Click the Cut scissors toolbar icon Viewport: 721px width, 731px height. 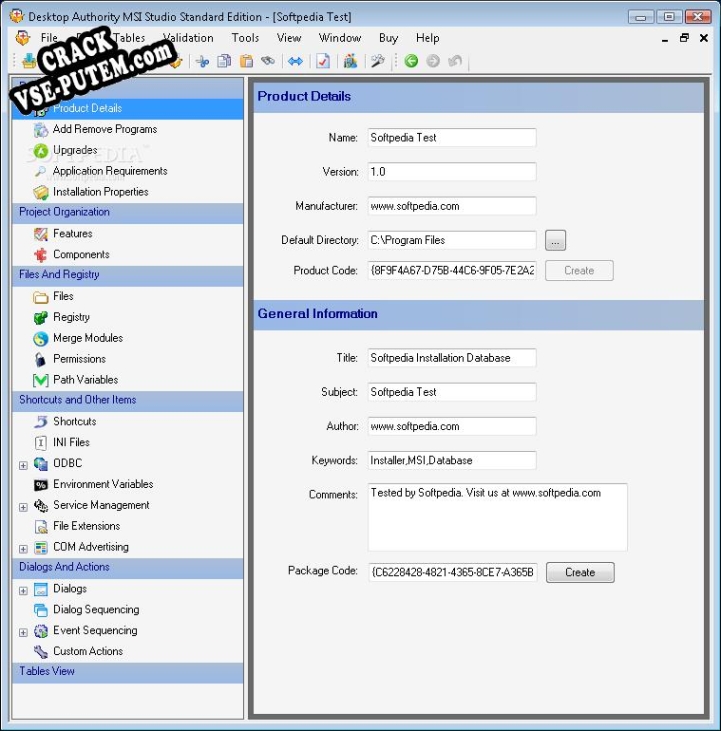(x=202, y=61)
